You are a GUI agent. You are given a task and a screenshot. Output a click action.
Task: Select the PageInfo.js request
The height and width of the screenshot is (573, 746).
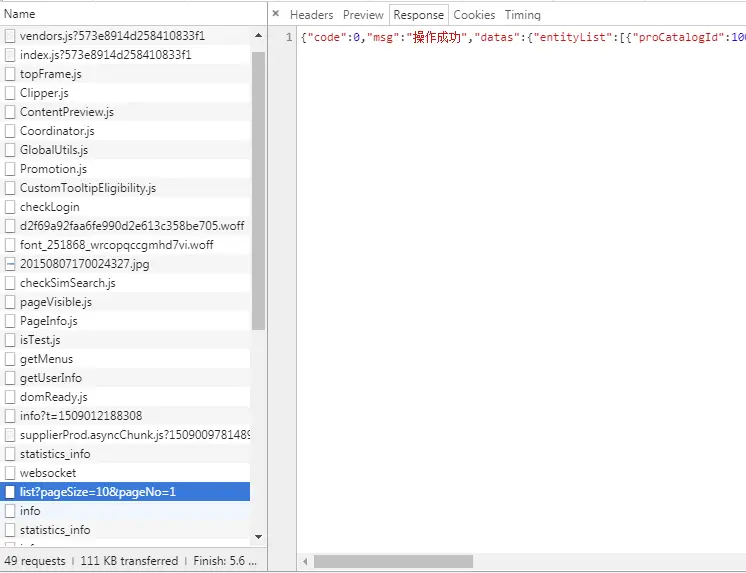point(125,321)
